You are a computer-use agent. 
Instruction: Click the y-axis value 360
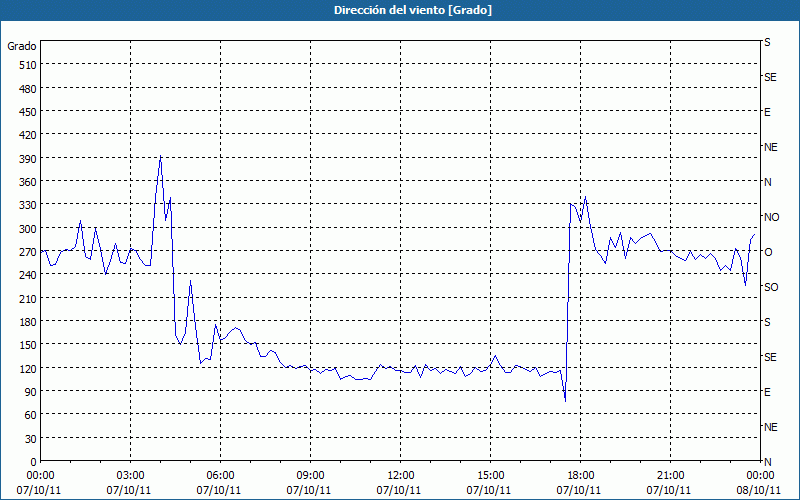tap(28, 182)
